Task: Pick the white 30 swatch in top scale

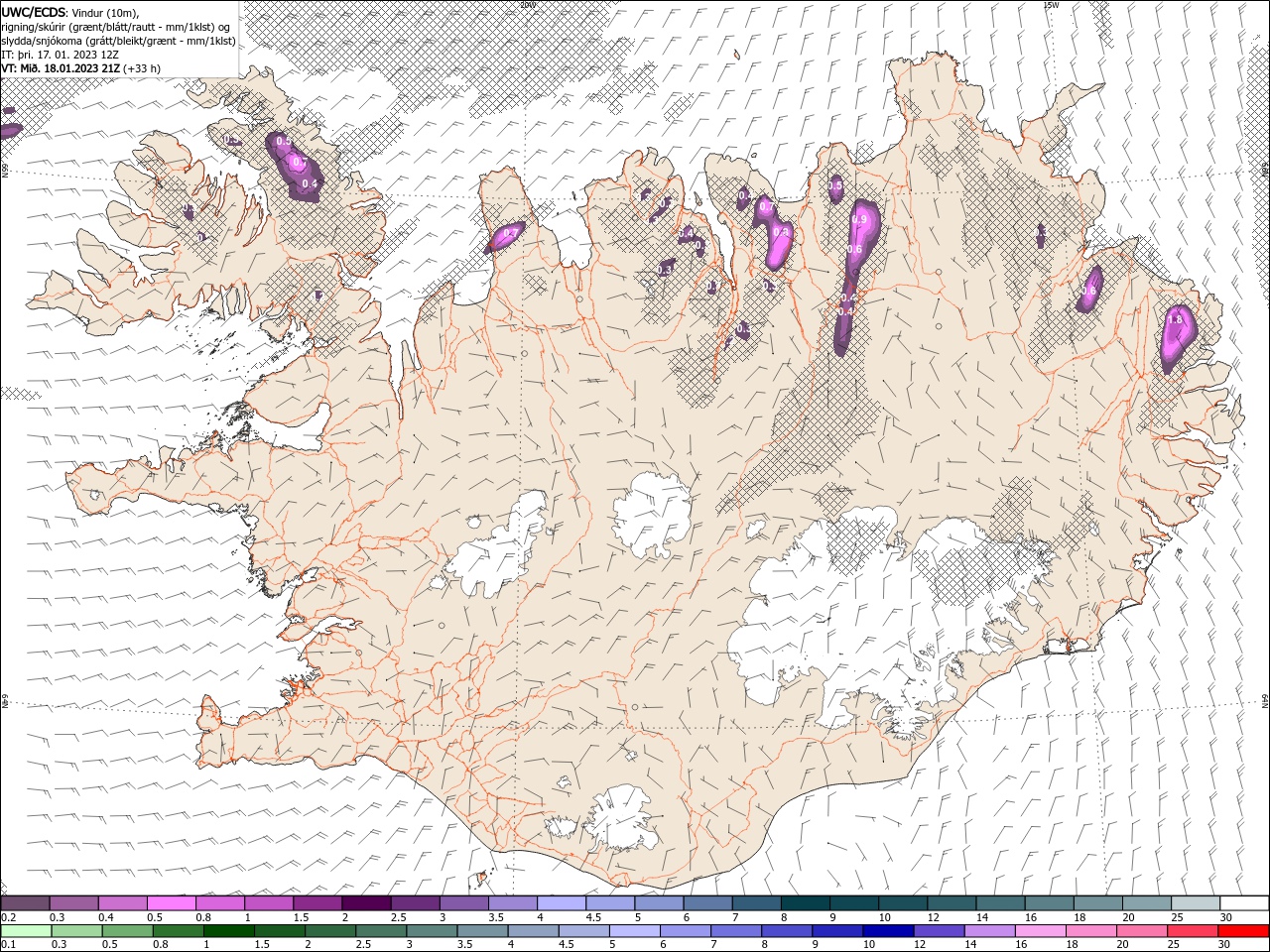Action: point(1244,903)
